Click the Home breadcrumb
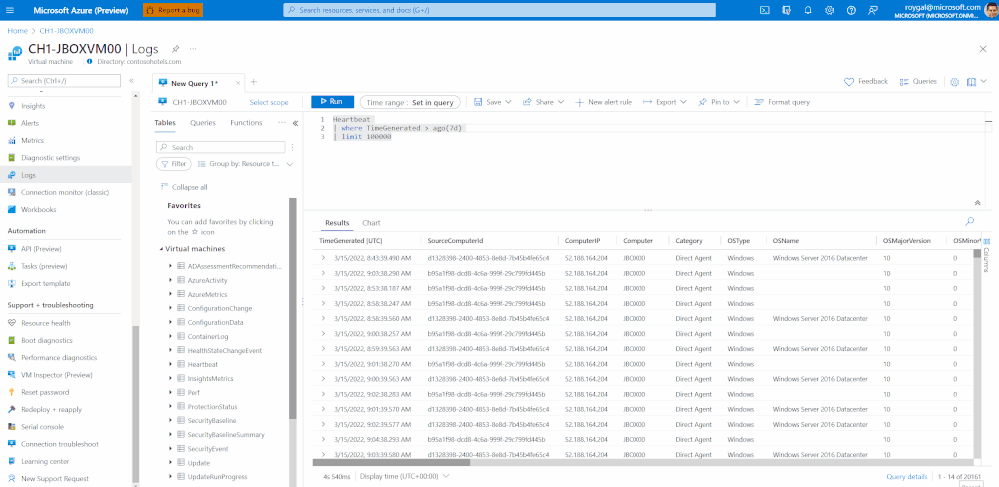This screenshot has height=487, width=999. (17, 31)
